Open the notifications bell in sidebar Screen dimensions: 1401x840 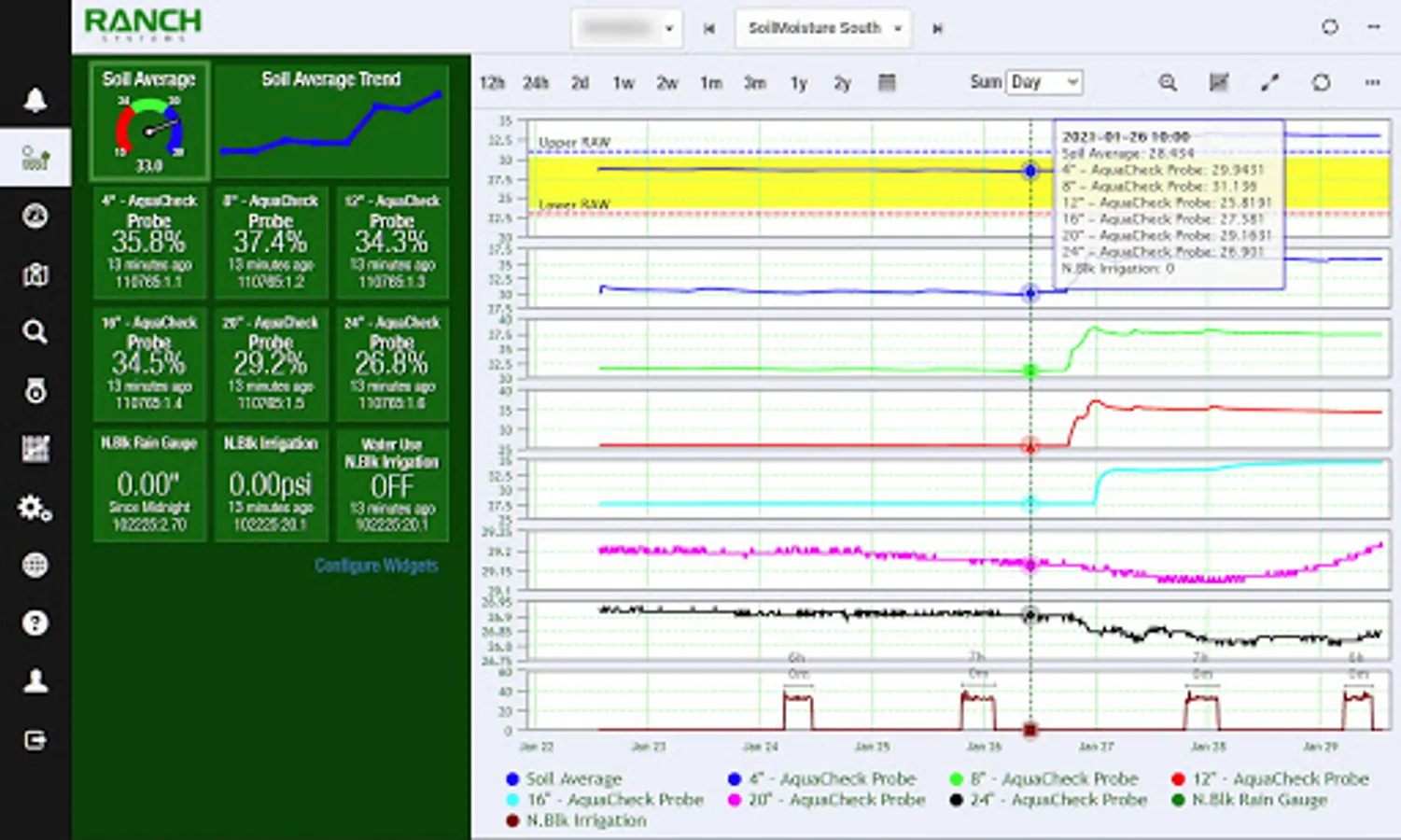35,100
